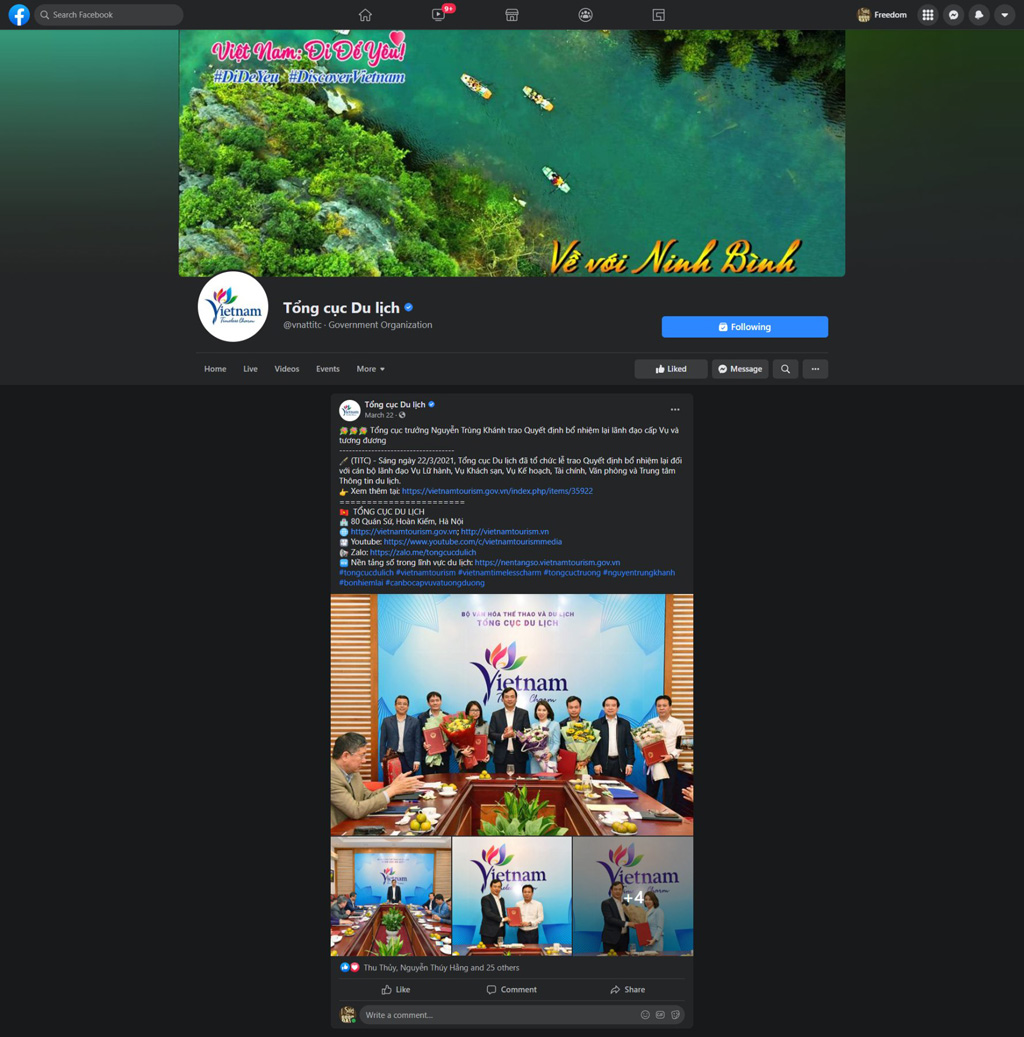Click the #canbocapvuvatuongduong hashtag
The image size is (1024, 1037).
[435, 583]
